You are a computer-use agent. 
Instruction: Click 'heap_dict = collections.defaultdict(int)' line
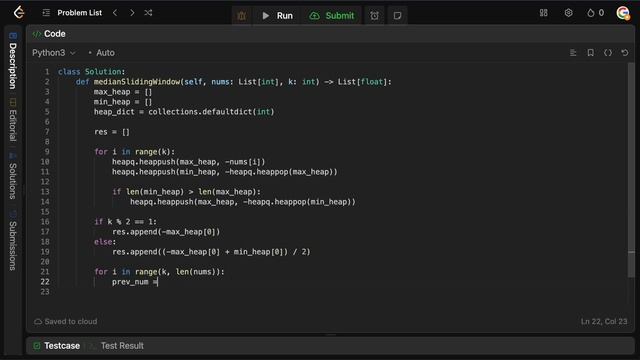[x=184, y=112]
